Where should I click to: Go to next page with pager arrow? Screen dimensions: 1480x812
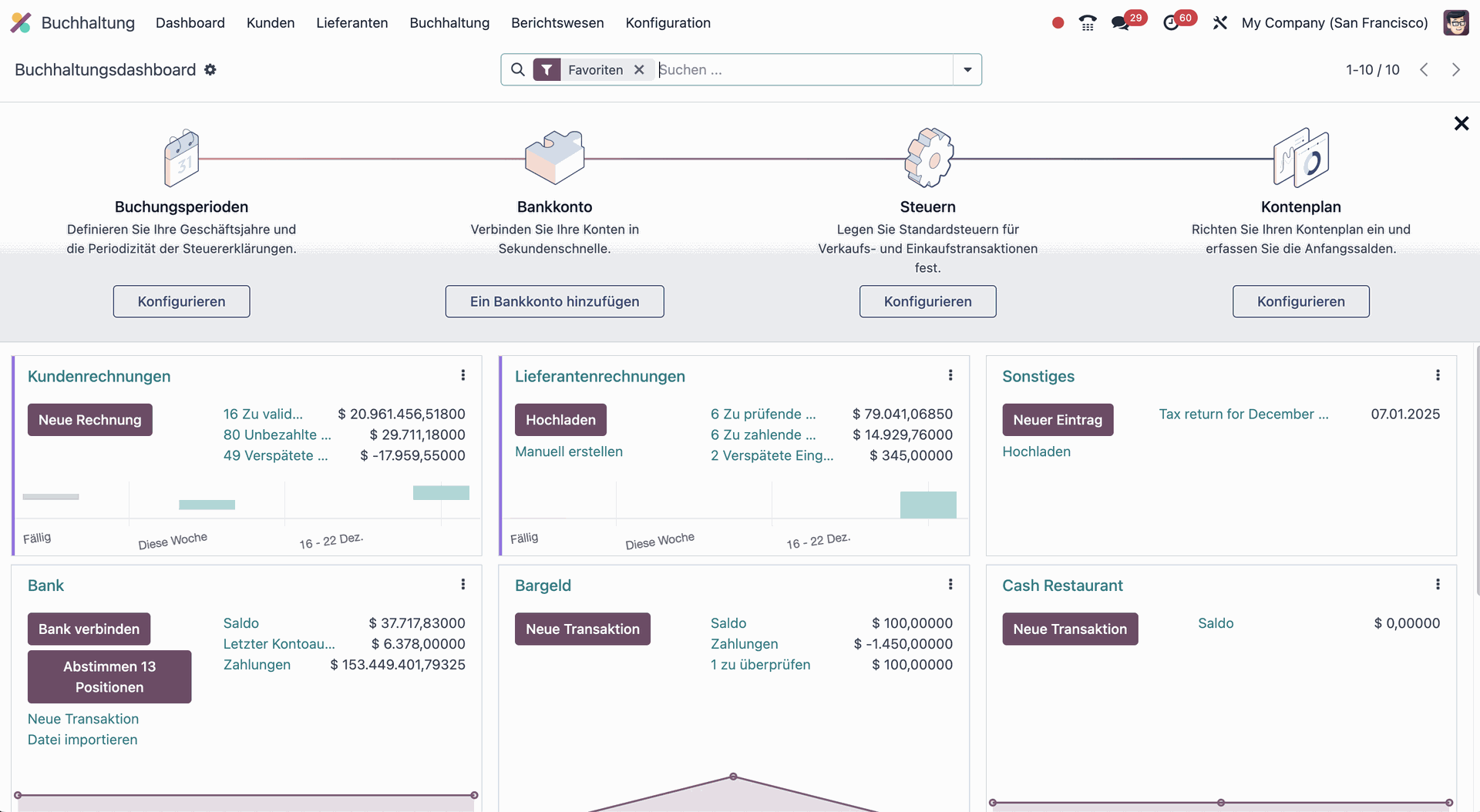(1455, 70)
